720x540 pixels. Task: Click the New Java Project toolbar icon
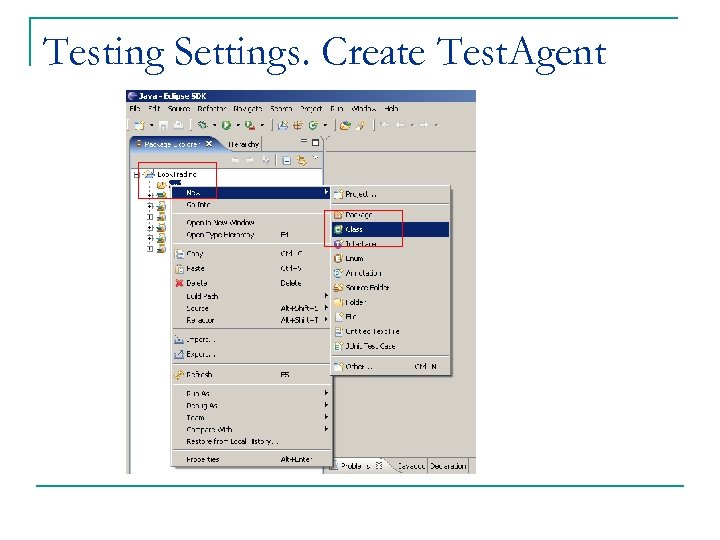coord(283,125)
